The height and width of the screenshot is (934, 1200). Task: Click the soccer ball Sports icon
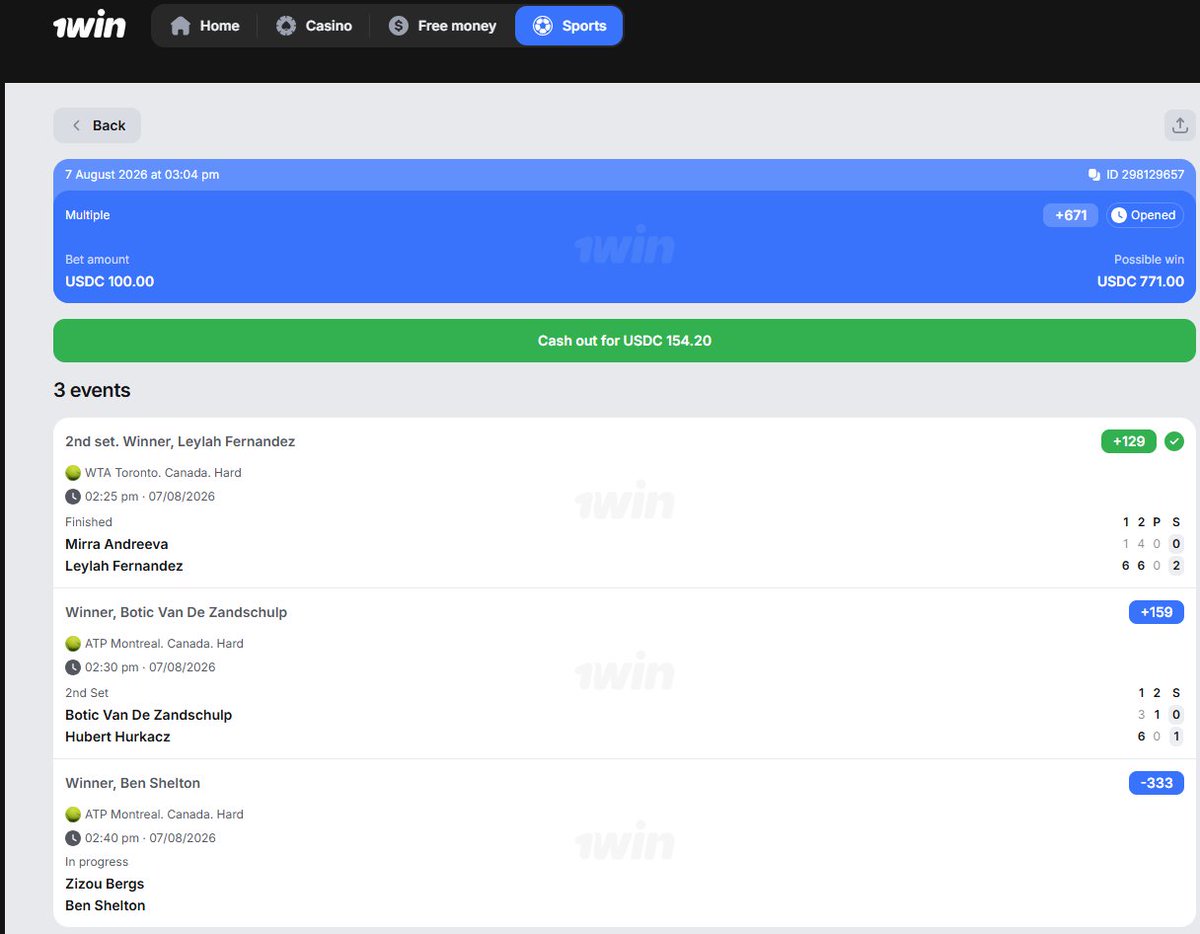click(542, 26)
